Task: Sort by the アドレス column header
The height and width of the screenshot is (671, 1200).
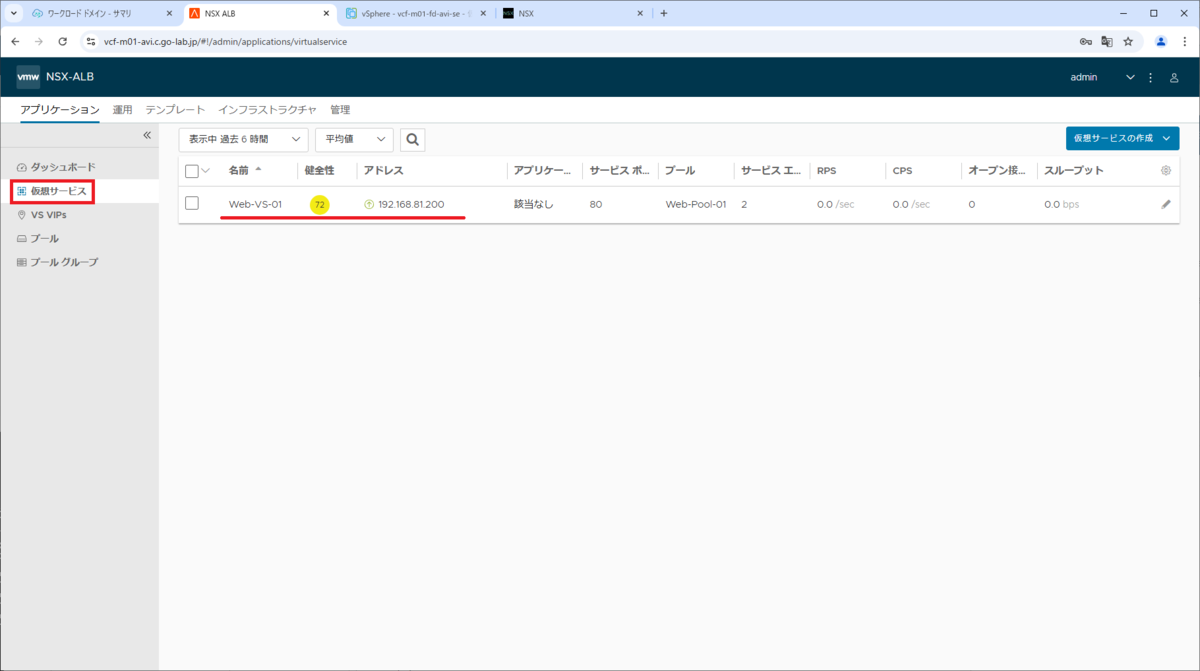Action: click(x=384, y=171)
